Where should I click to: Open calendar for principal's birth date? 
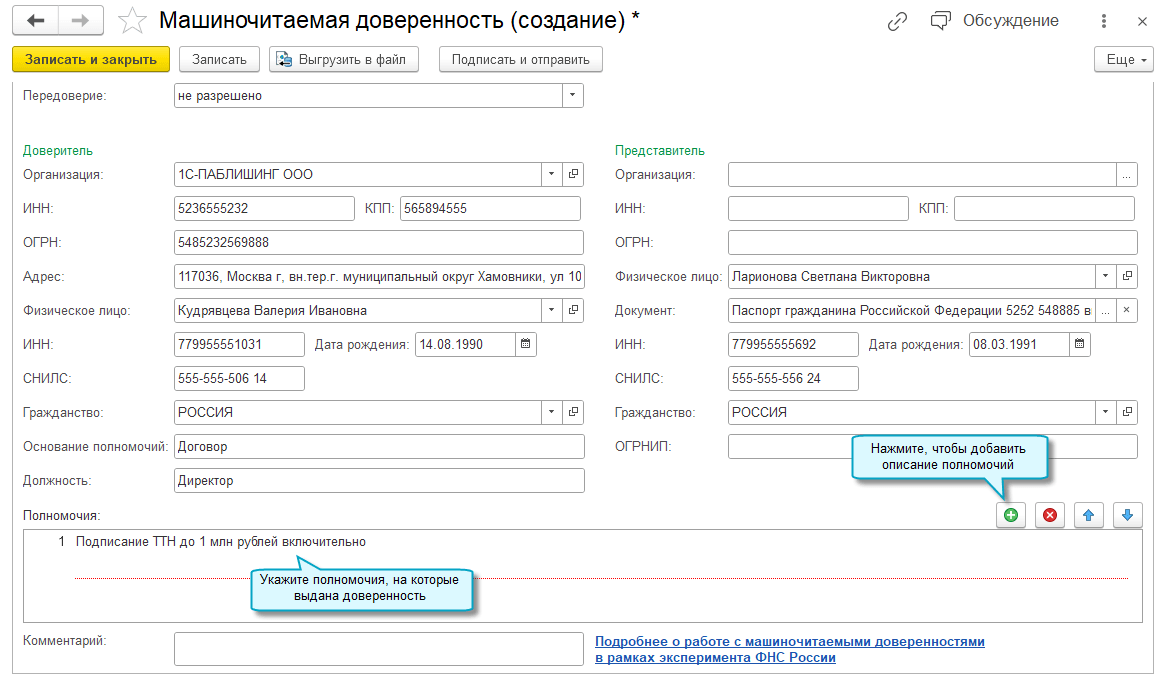[526, 344]
